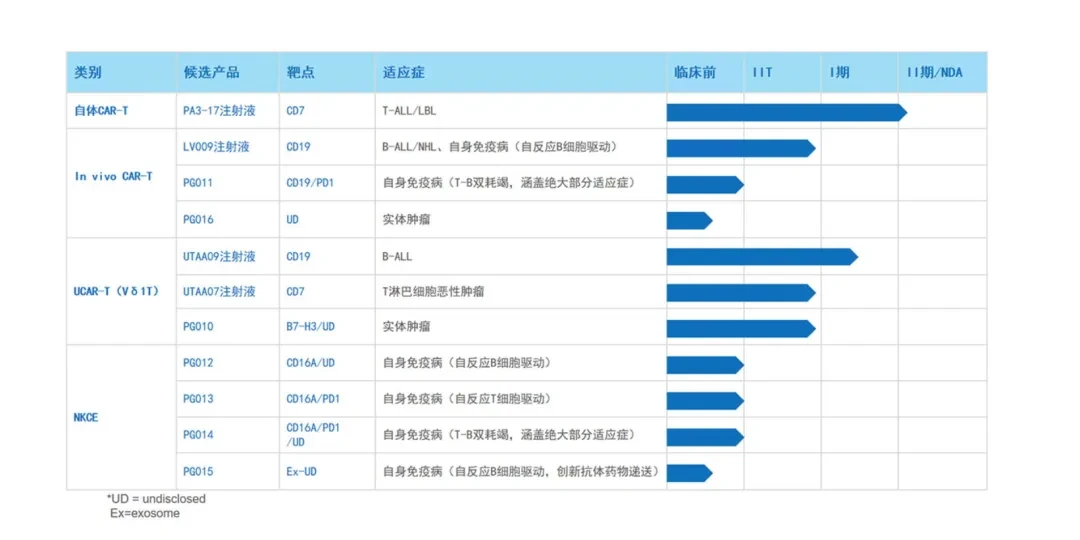Click 实体肿瘤 indication in PG016 row
1080x540 pixels.
(x=408, y=220)
